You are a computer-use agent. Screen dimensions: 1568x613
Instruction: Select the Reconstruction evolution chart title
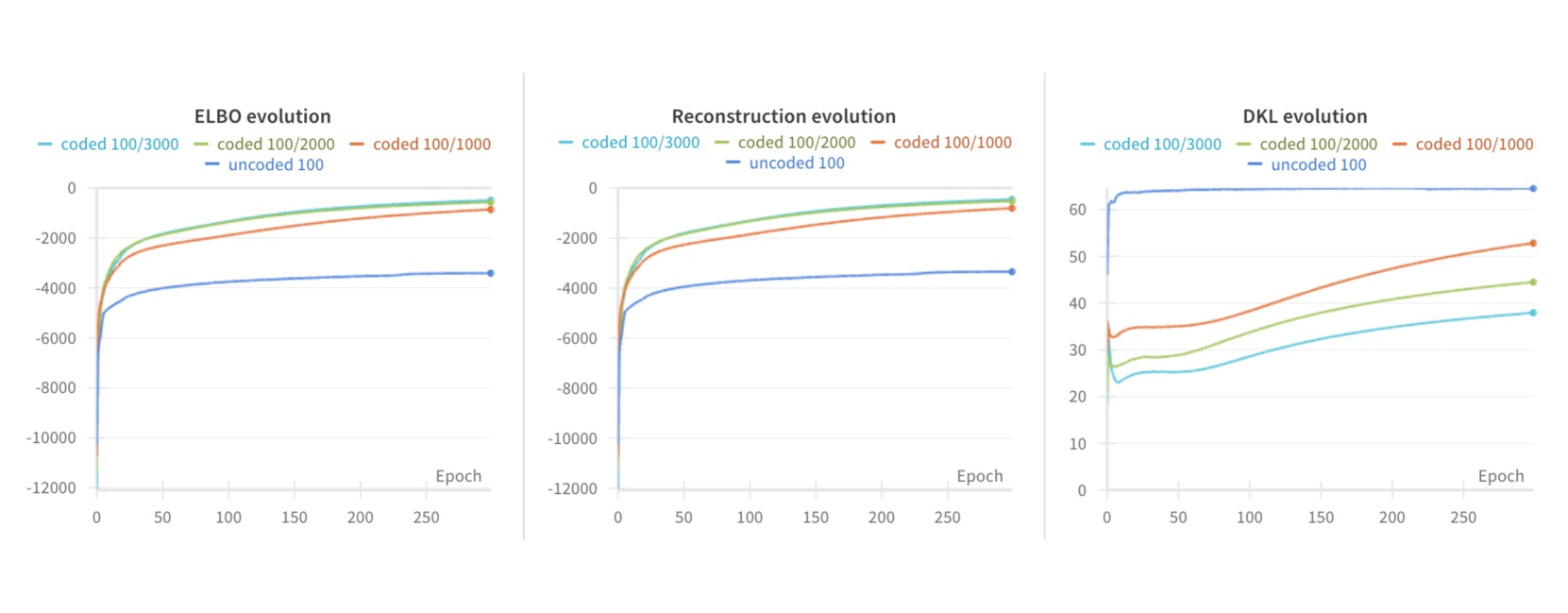pos(784,116)
